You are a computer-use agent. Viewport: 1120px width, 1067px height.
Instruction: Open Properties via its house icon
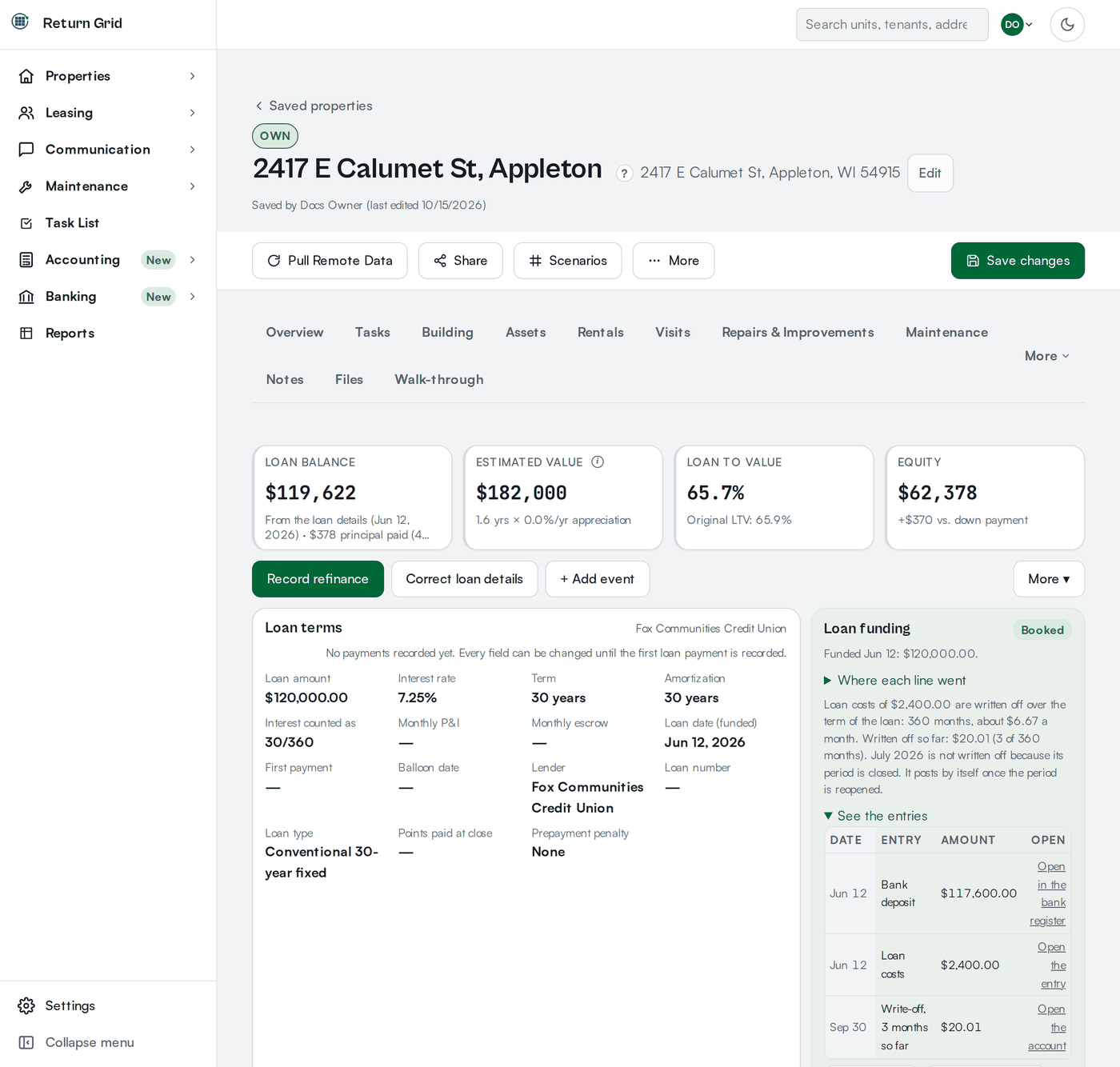point(26,76)
